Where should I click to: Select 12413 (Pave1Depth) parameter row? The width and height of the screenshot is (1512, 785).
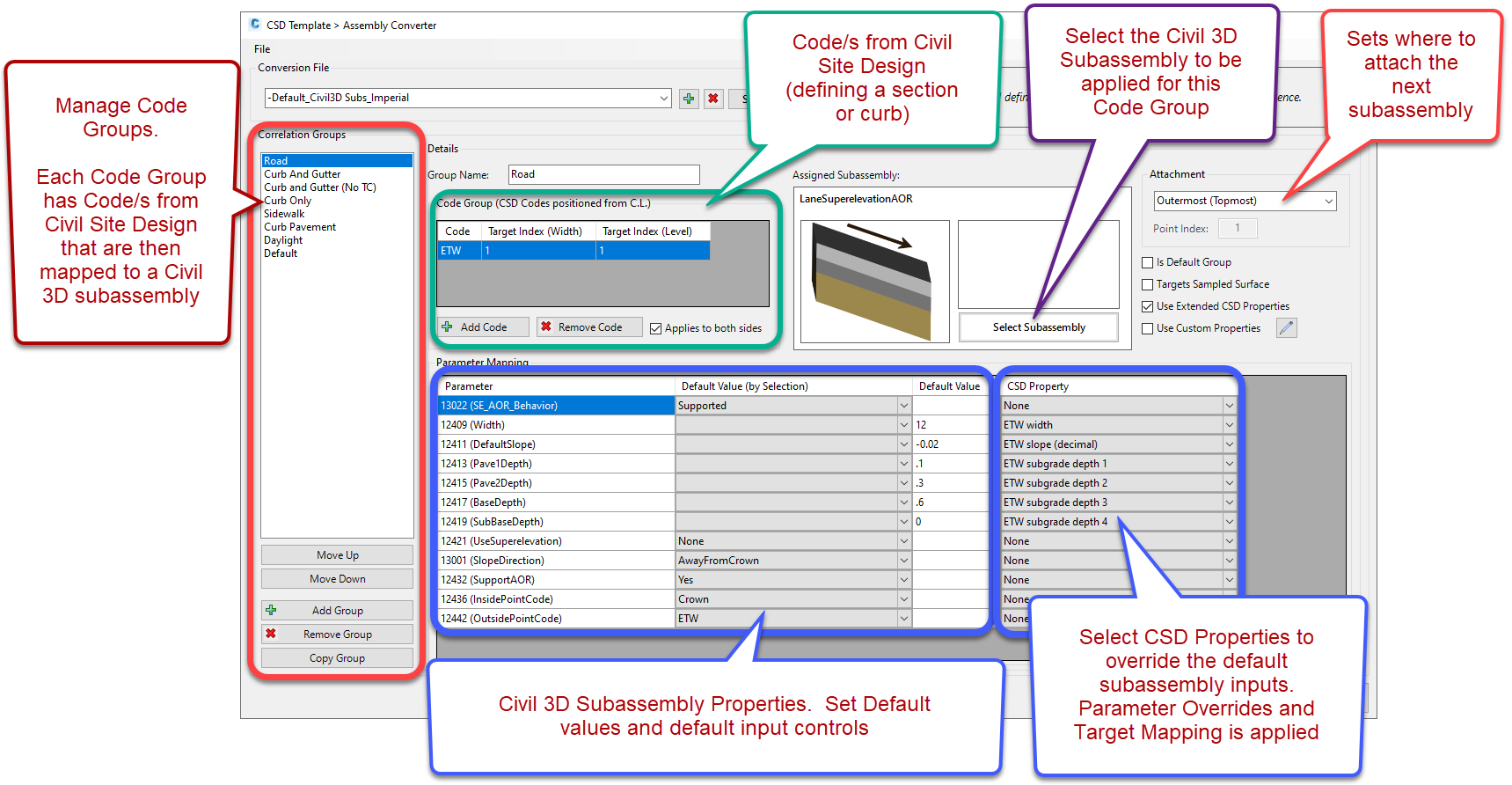[x=556, y=464]
